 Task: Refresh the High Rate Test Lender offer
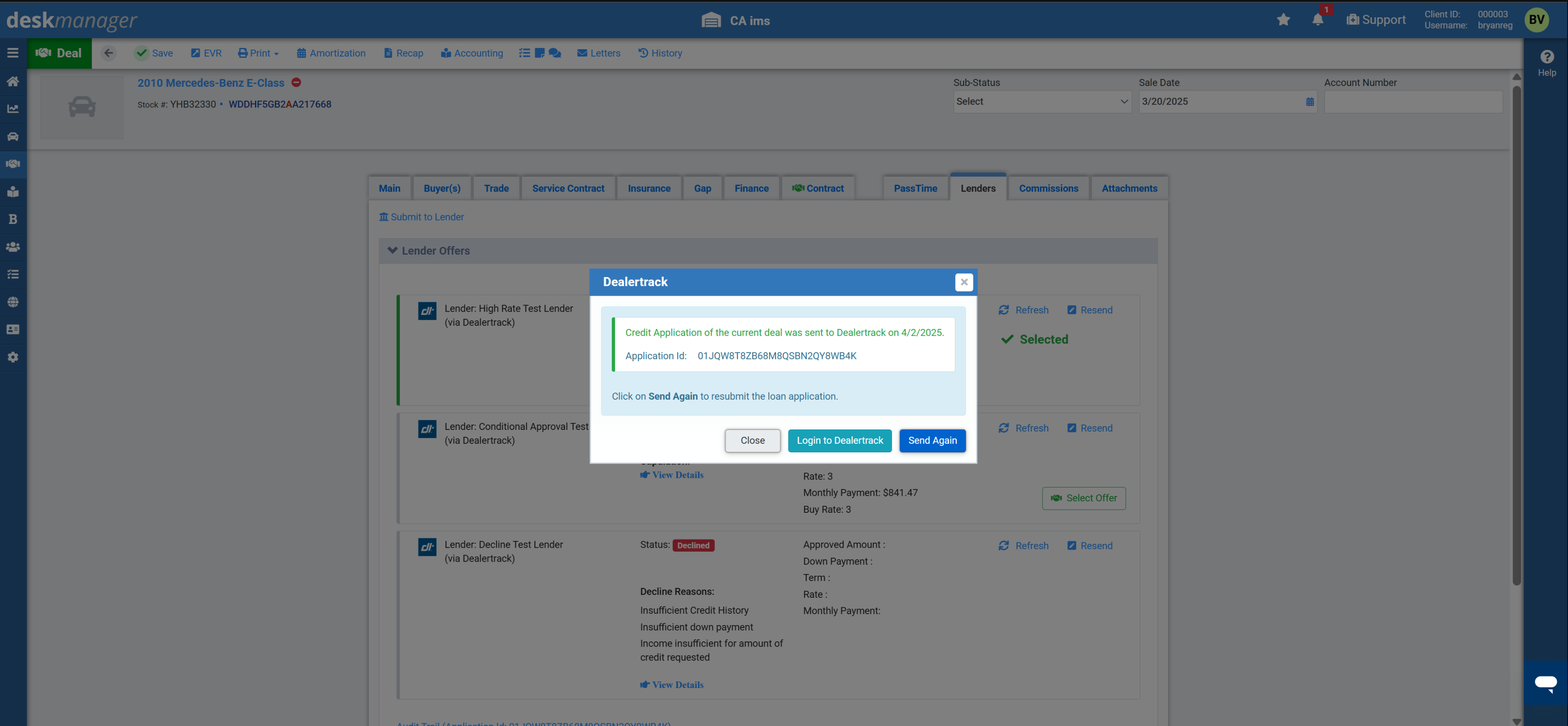(1024, 310)
